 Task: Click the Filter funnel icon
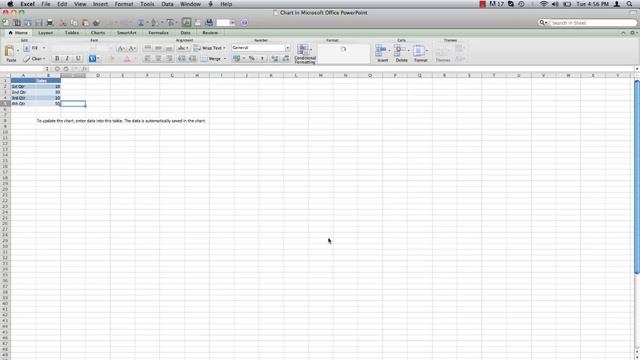click(x=170, y=22)
